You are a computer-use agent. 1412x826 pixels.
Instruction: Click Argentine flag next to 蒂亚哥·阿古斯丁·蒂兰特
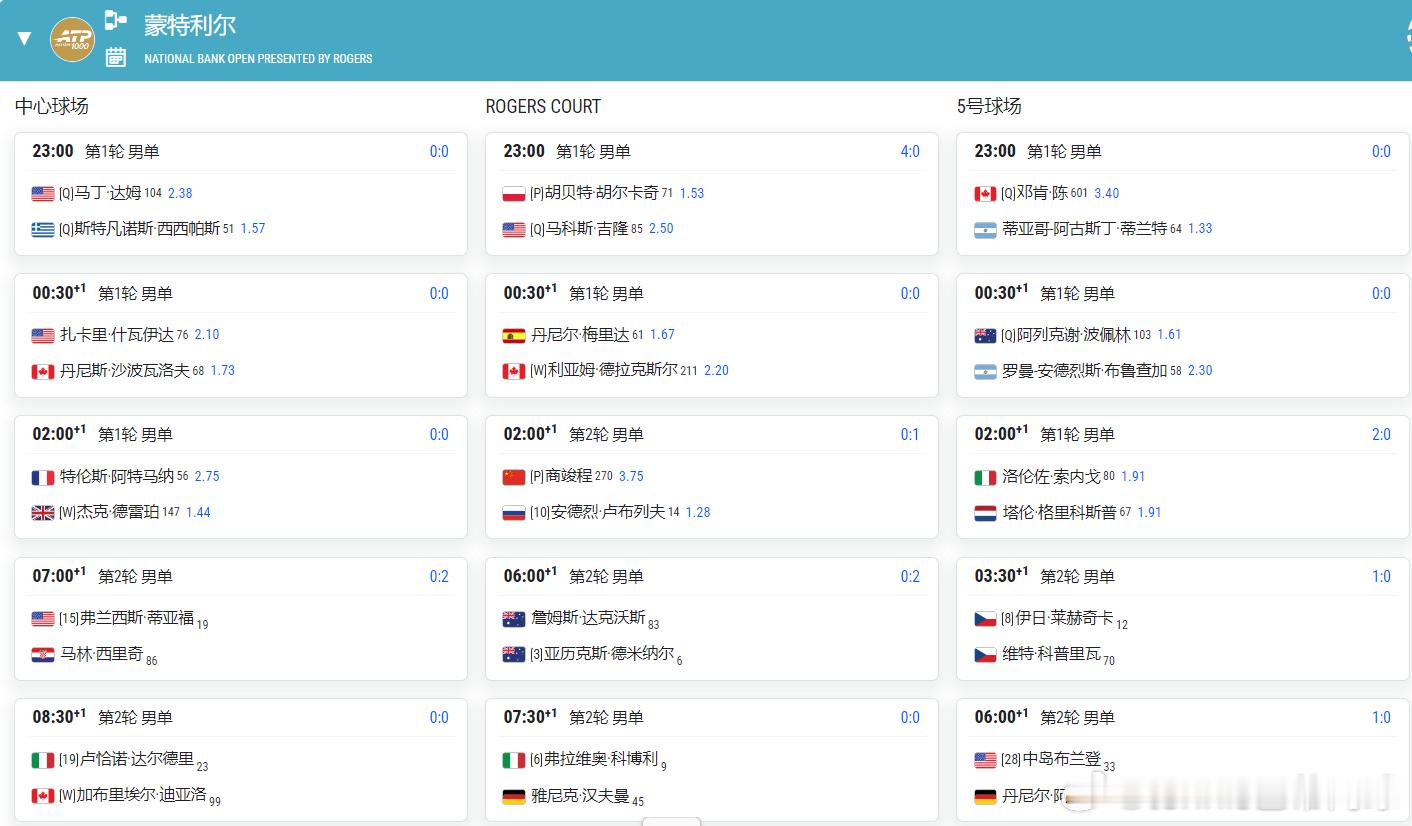pos(986,230)
